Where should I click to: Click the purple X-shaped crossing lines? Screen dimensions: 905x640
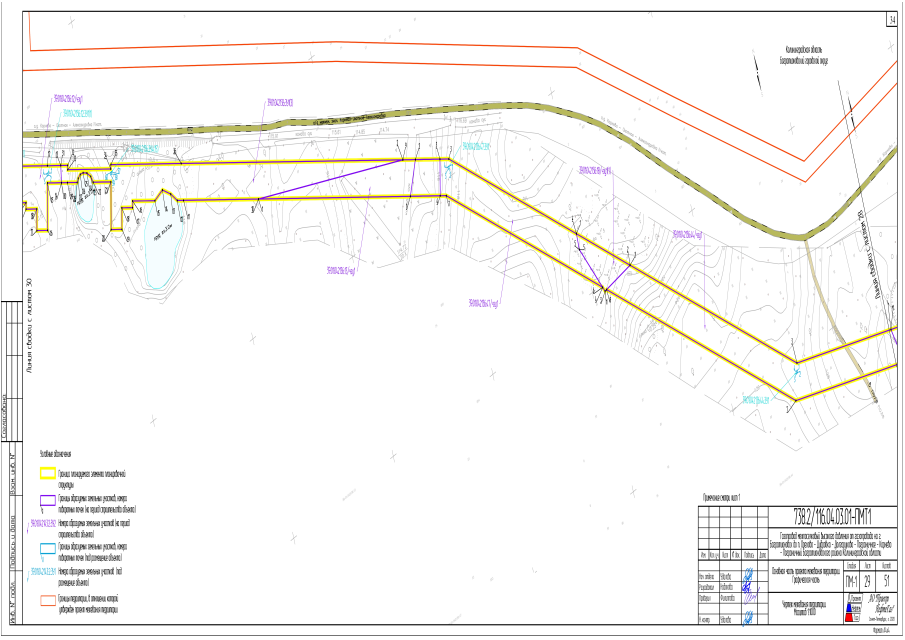click(x=608, y=272)
